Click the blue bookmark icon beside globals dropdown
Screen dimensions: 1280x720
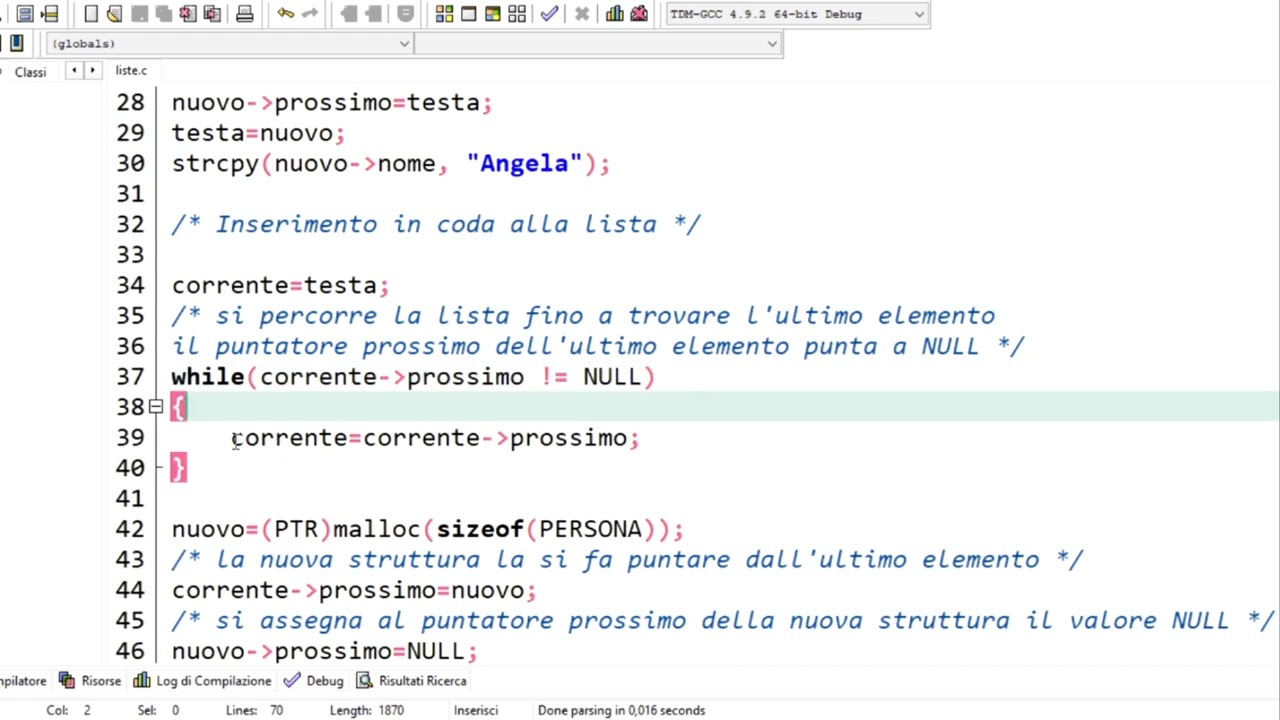pos(16,43)
